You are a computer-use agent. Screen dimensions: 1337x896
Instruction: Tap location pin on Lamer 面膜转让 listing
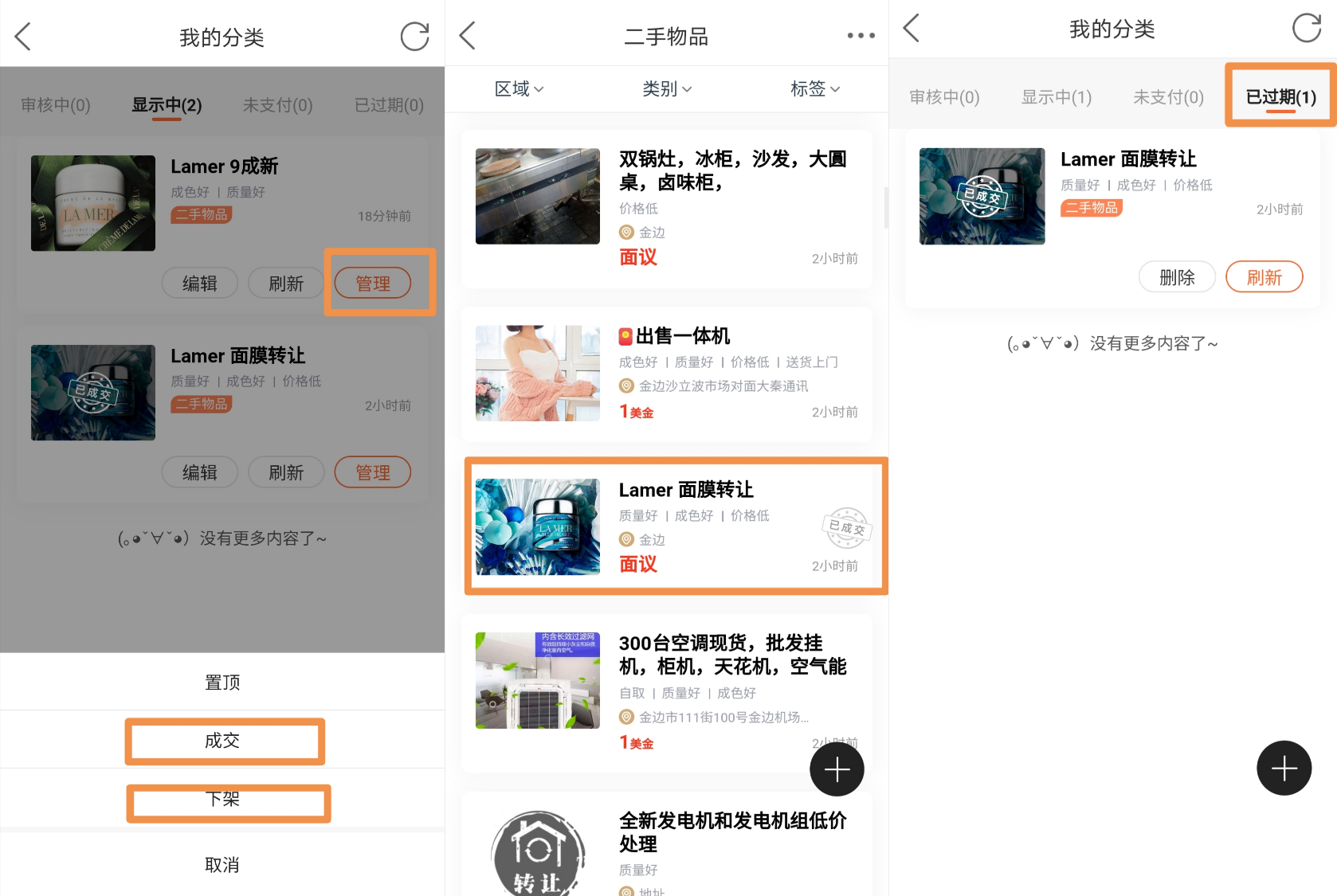tap(627, 540)
